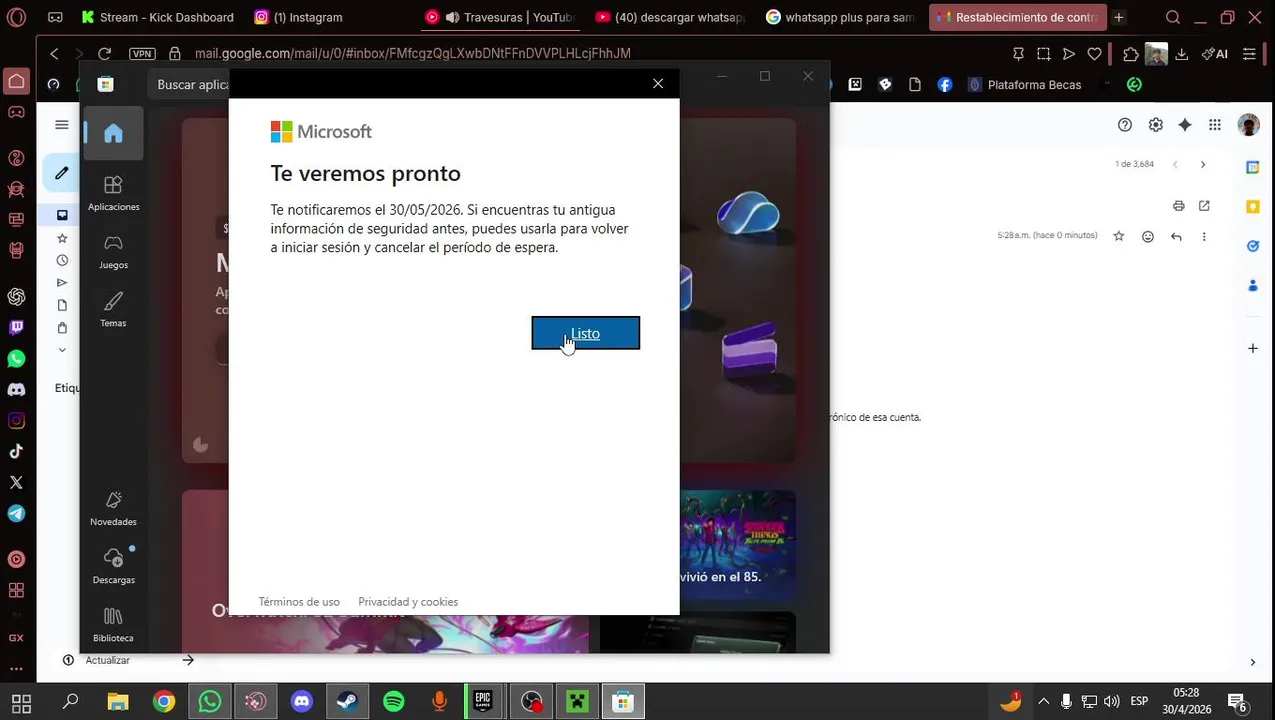Print the email with printer icon

click(x=1178, y=206)
